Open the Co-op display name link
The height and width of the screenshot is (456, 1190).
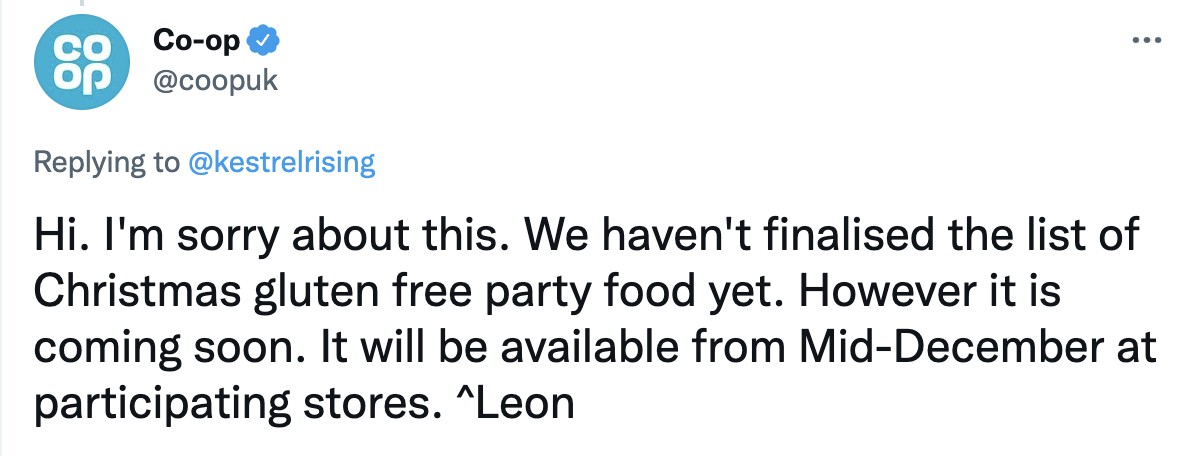(x=197, y=40)
